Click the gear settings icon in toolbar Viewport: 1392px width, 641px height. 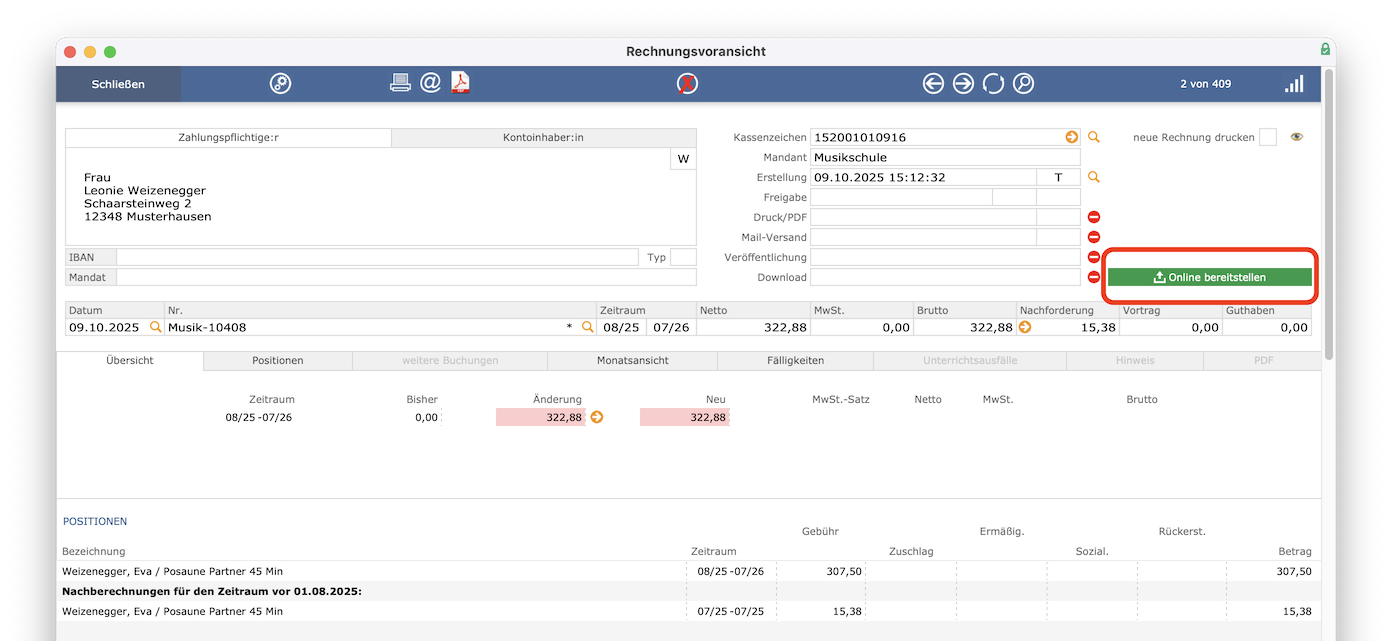pos(280,84)
